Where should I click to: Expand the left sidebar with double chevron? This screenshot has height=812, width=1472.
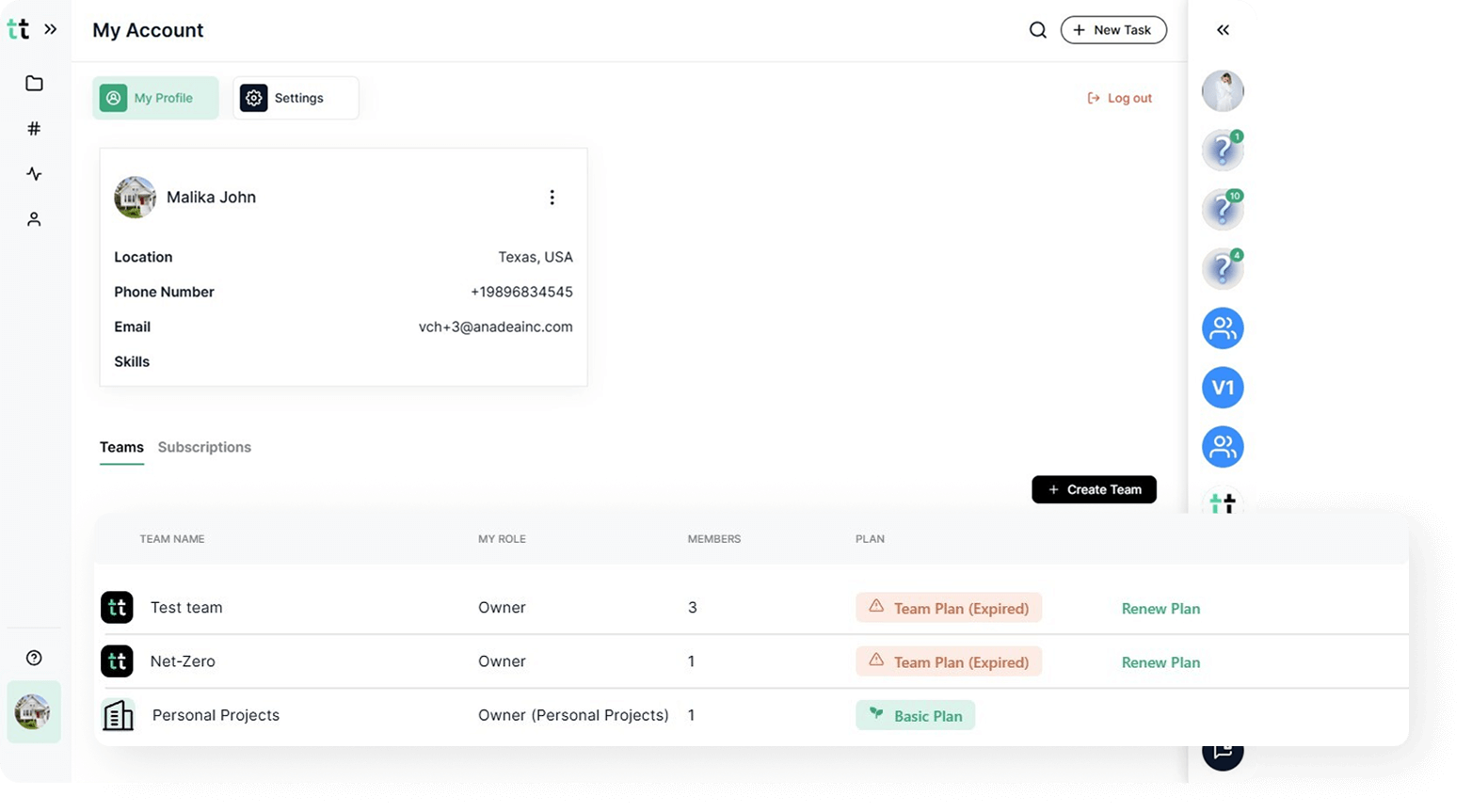[51, 30]
